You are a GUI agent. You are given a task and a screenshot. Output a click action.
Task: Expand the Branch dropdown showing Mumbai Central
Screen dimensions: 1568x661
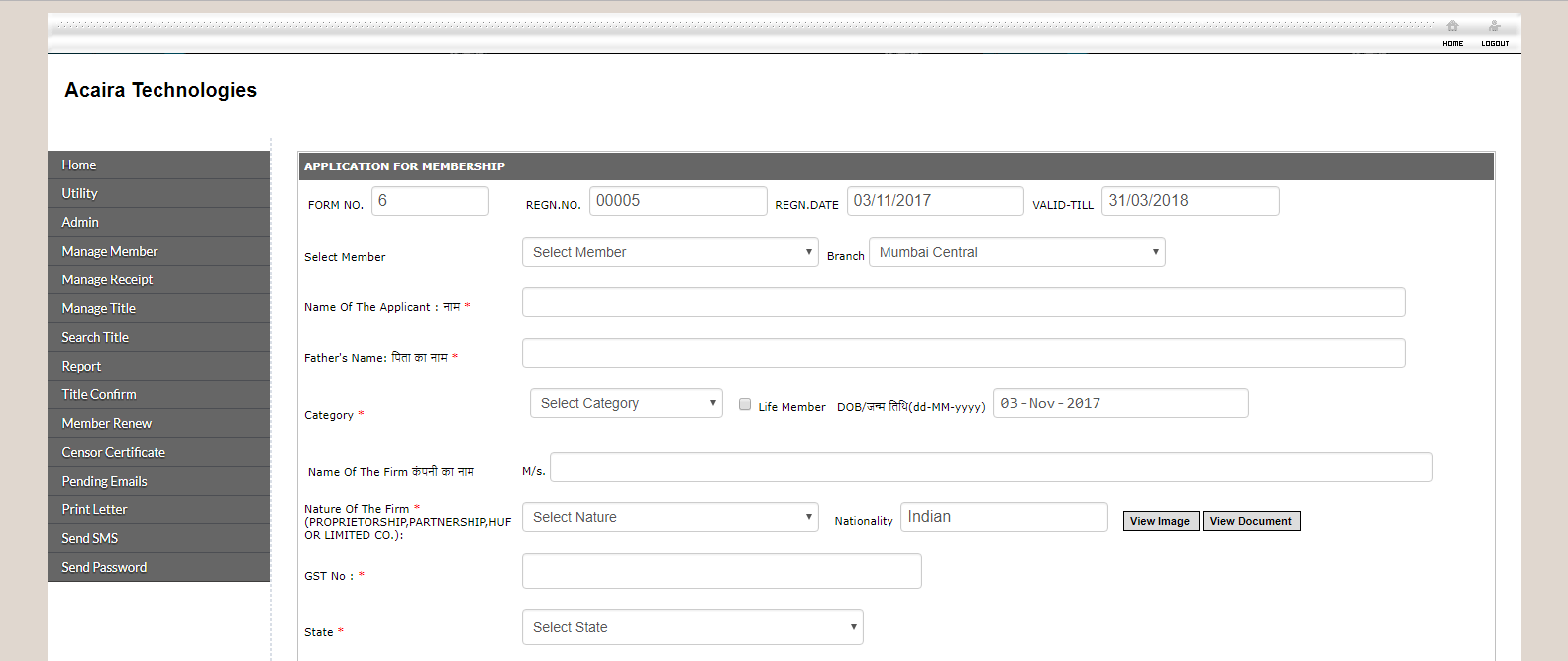pos(1016,252)
